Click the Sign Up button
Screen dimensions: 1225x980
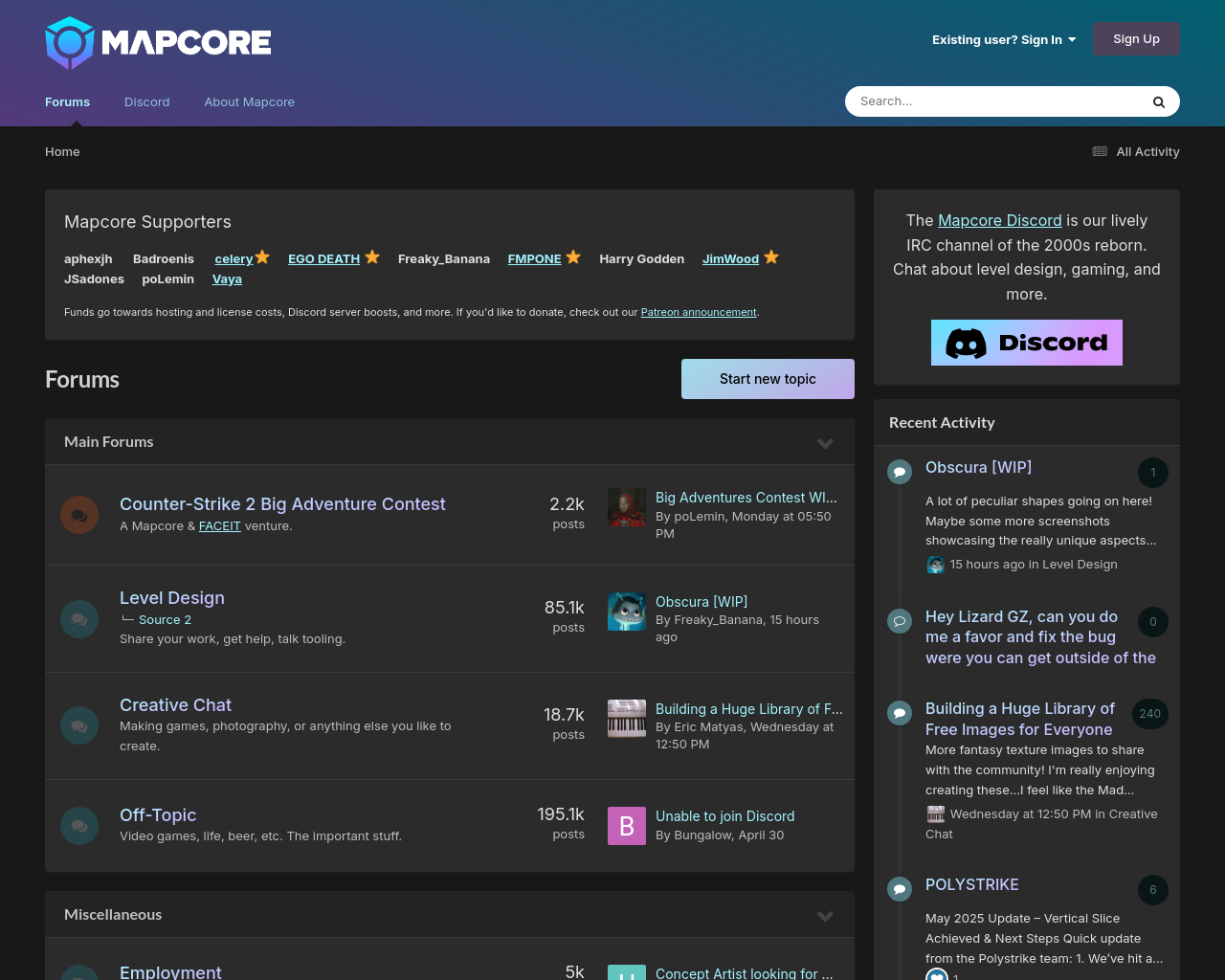(x=1136, y=39)
